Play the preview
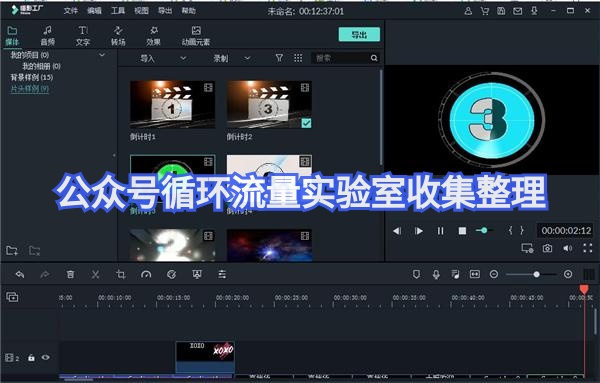The height and width of the screenshot is (383, 600). (419, 231)
